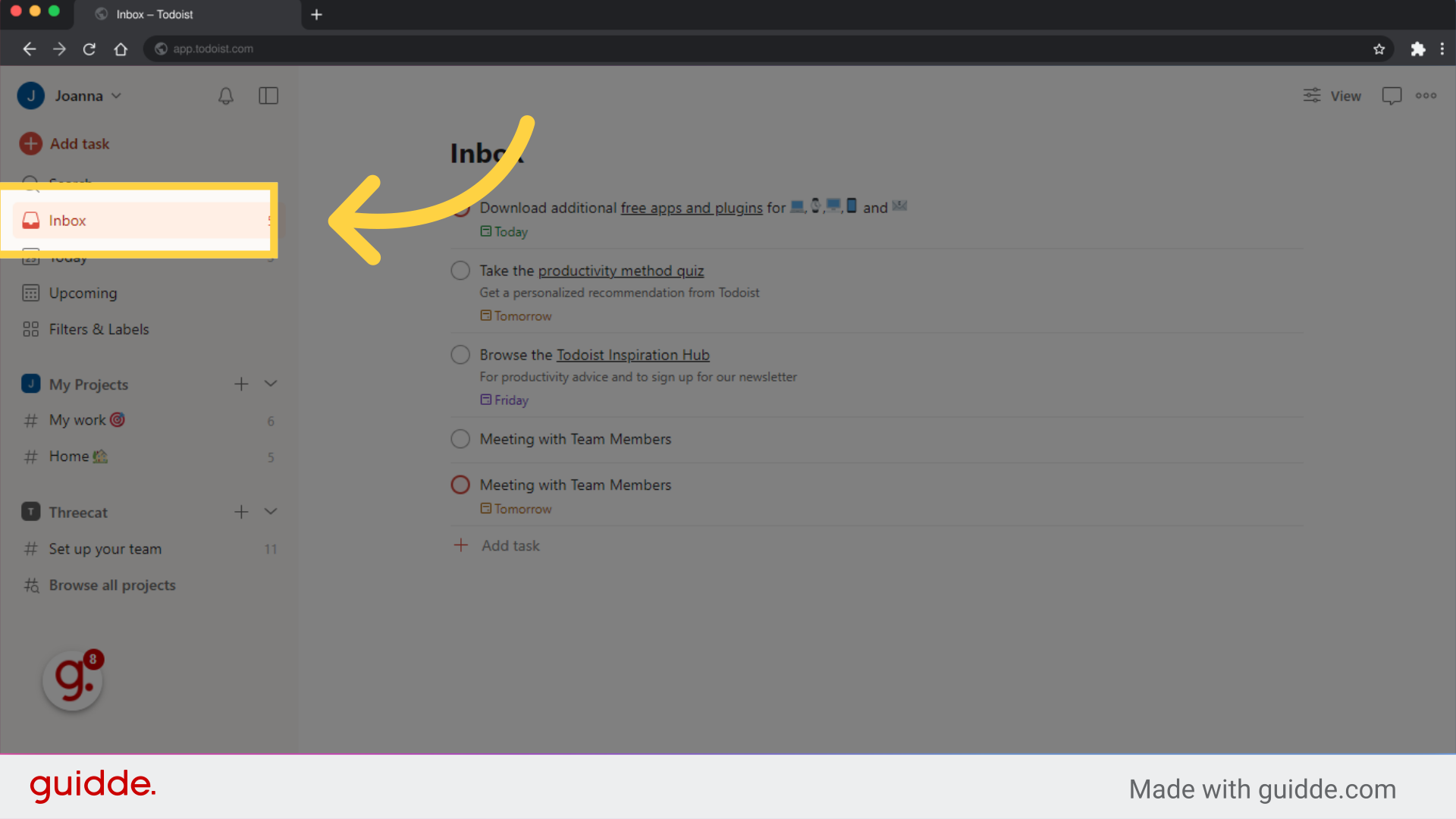Select the My work project
Viewport: 1456px width, 819px height.
click(76, 419)
